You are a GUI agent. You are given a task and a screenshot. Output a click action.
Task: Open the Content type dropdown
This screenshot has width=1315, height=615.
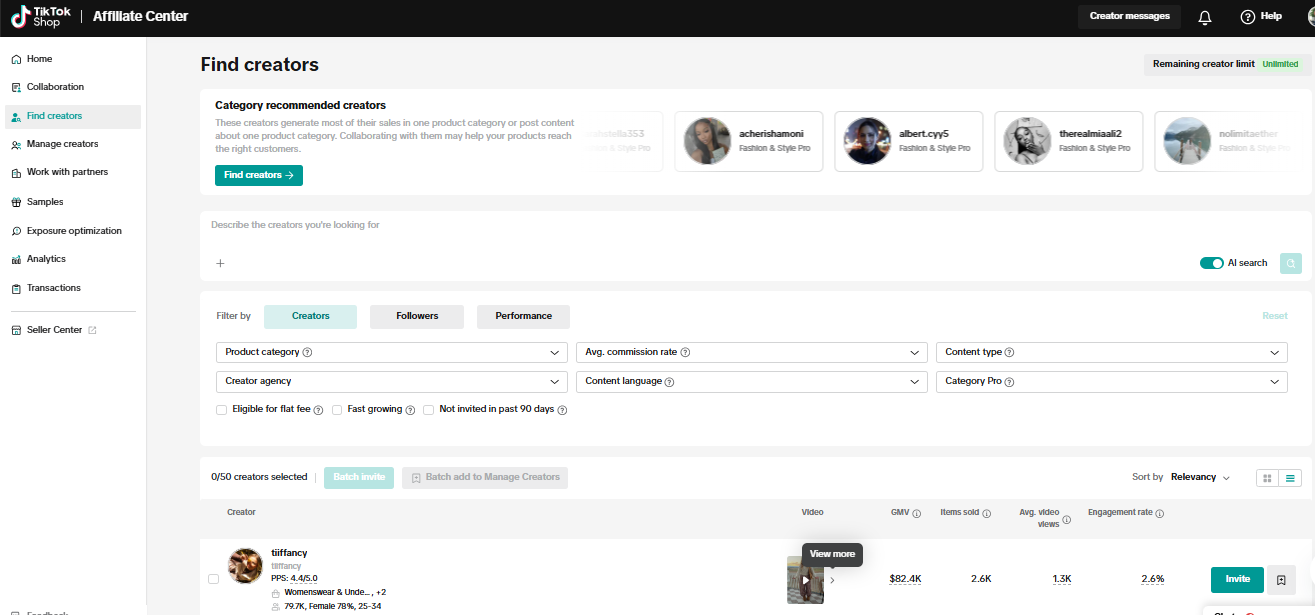[x=1112, y=353]
